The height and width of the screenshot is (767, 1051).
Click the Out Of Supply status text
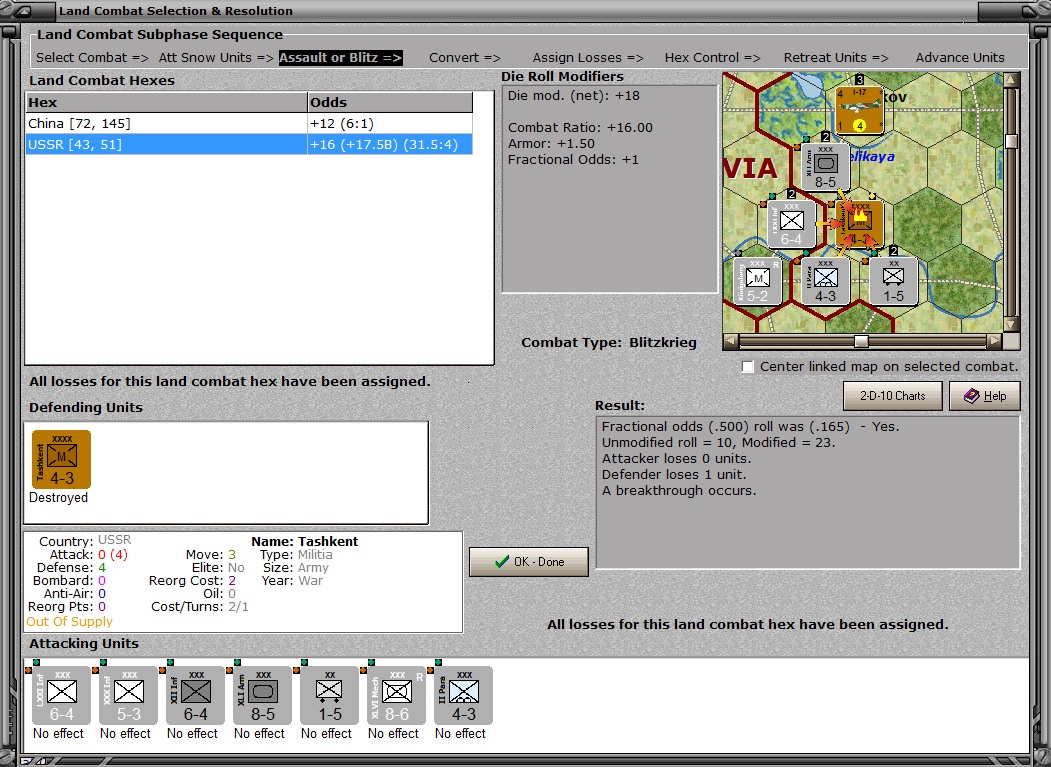tap(69, 622)
